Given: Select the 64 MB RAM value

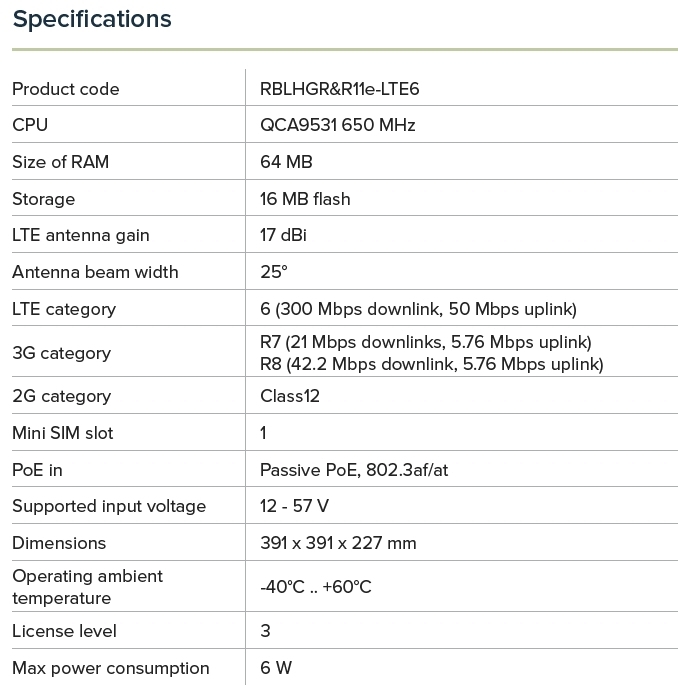Looking at the screenshot, I should tap(286, 162).
